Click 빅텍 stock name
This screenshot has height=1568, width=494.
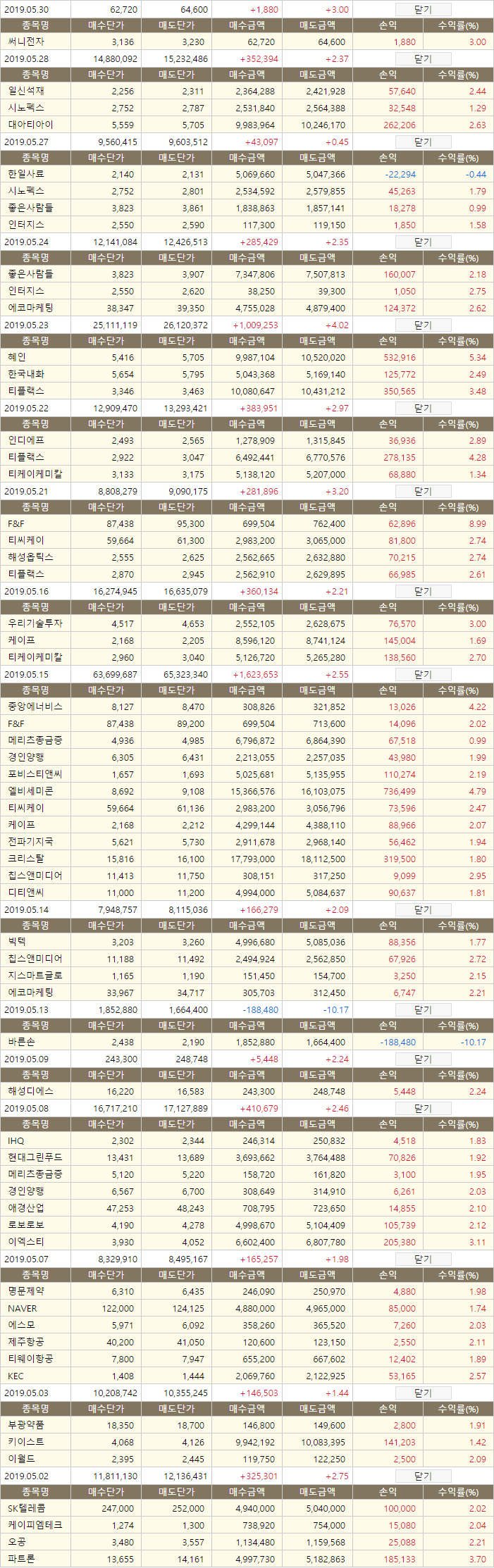point(16,942)
